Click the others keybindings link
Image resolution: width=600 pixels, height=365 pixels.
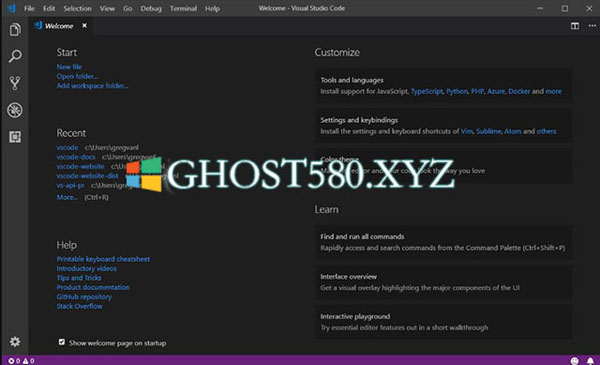point(546,131)
